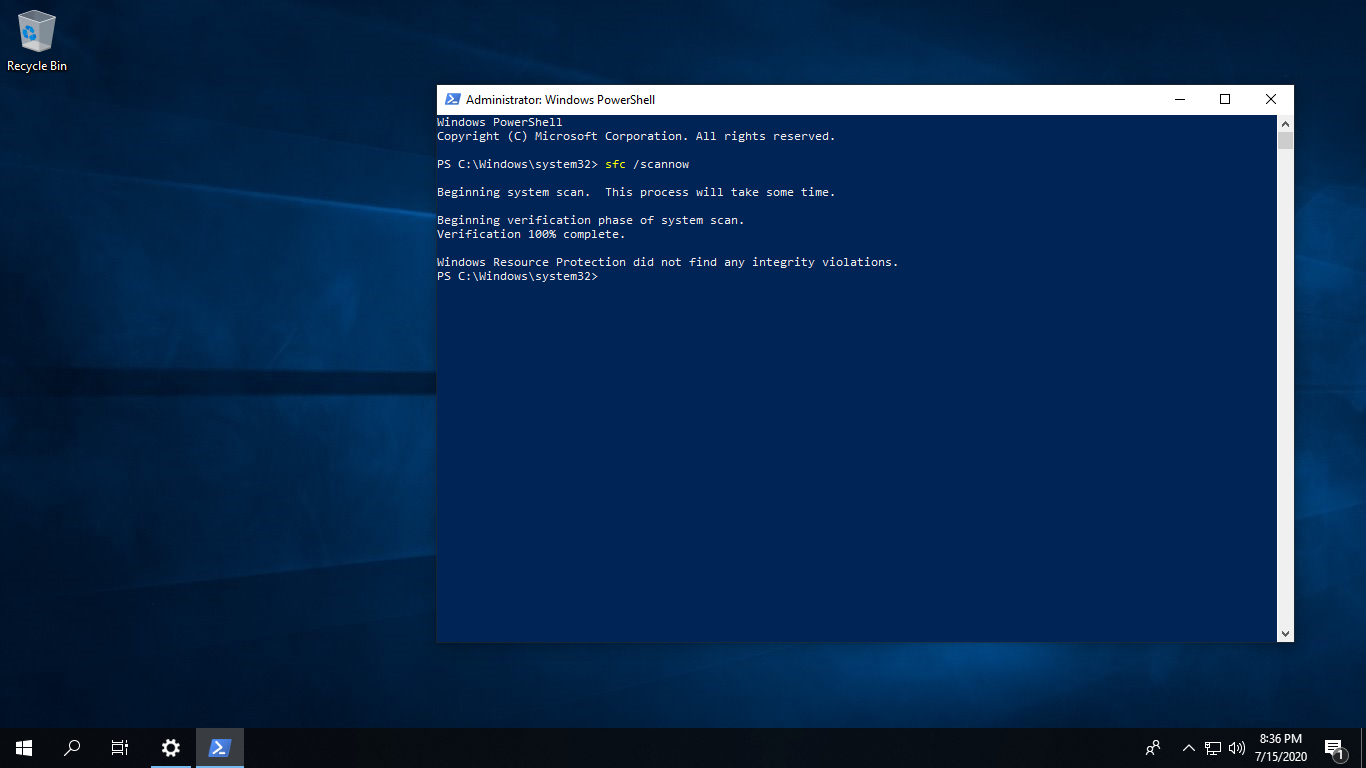1366x768 pixels.
Task: Click the PowerShell title bar icon
Action: (452, 100)
